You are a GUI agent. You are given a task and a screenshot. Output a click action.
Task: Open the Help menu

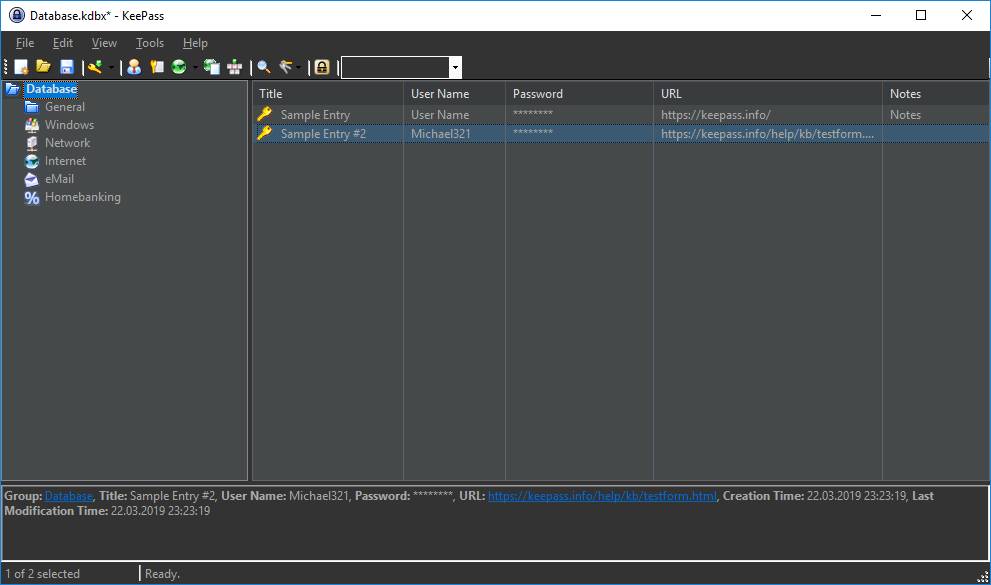click(195, 43)
